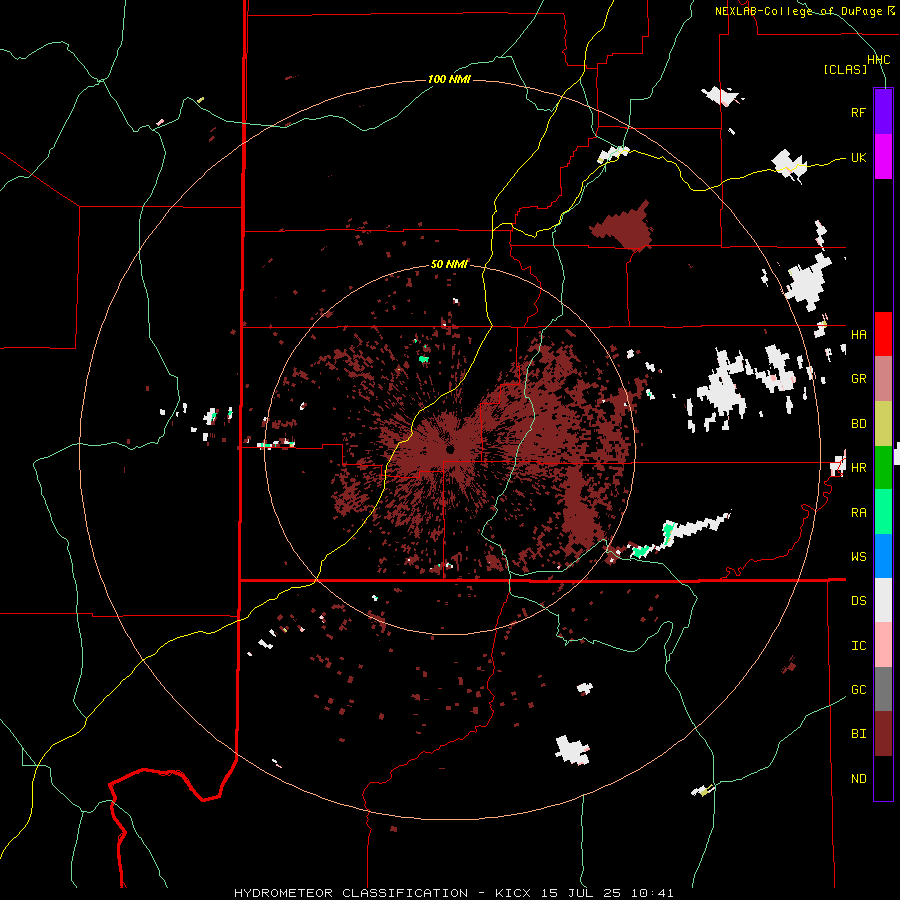900x900 pixels.
Task: Click the KICX radar site identifier
Action: (513, 893)
